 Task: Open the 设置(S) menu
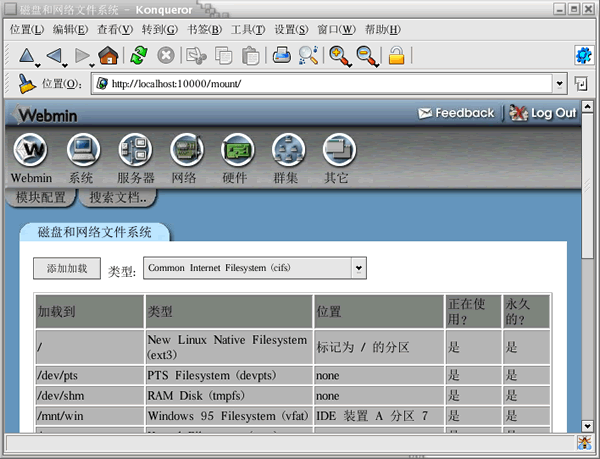(x=291, y=29)
